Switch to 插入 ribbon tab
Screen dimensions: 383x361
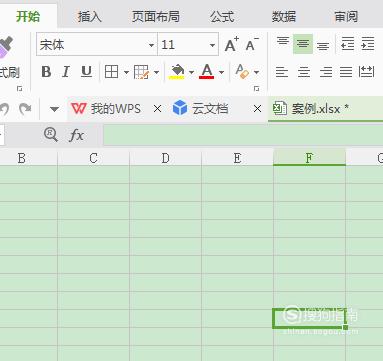point(89,16)
